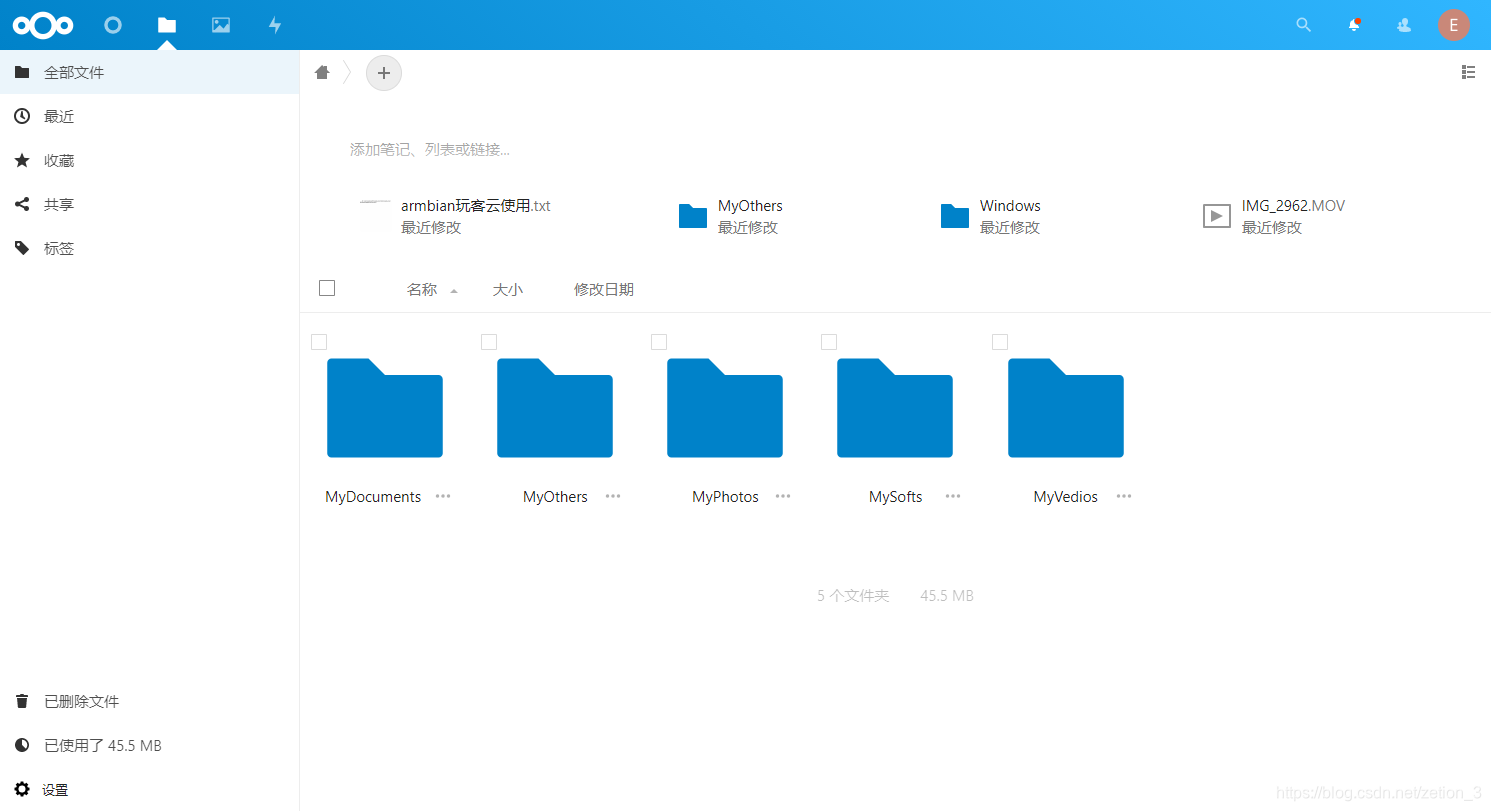Tick the checkbox on the MyDocuments folder

[x=318, y=341]
